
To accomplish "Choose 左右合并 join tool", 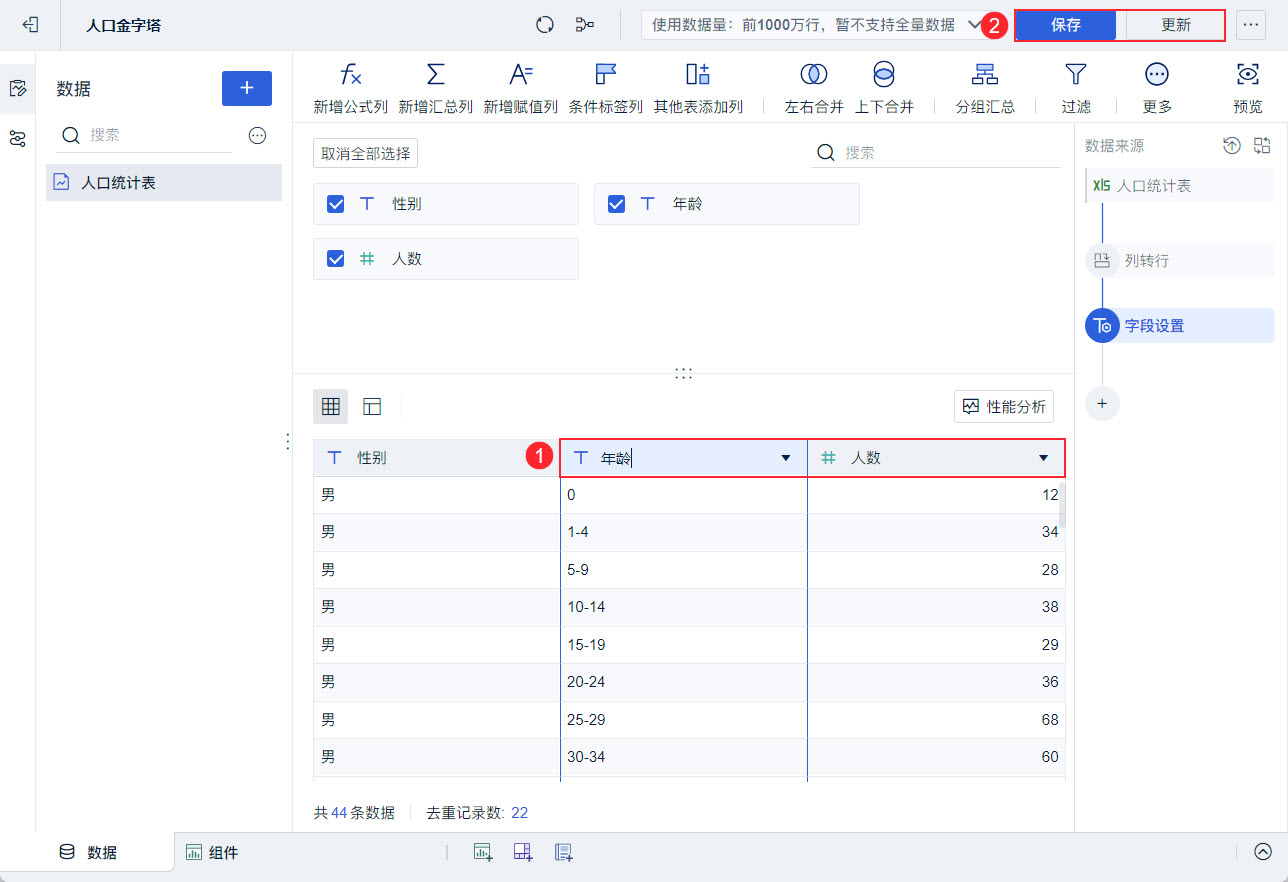I will point(814,88).
